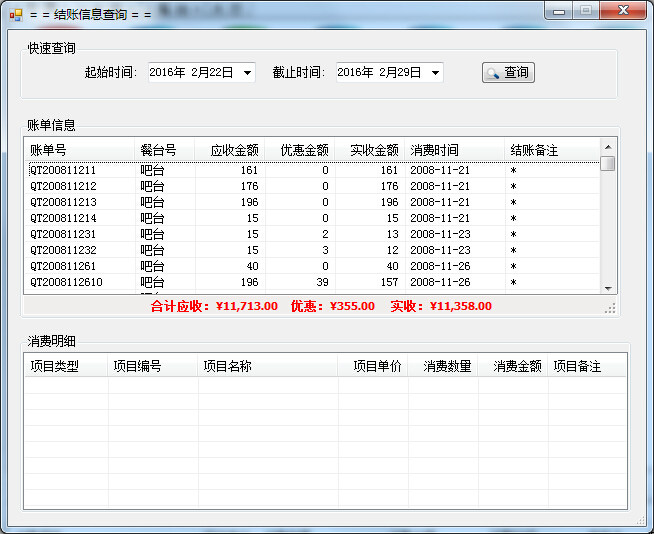654x534 pixels.
Task: Click the 项目单价 column header
Action: click(373, 366)
